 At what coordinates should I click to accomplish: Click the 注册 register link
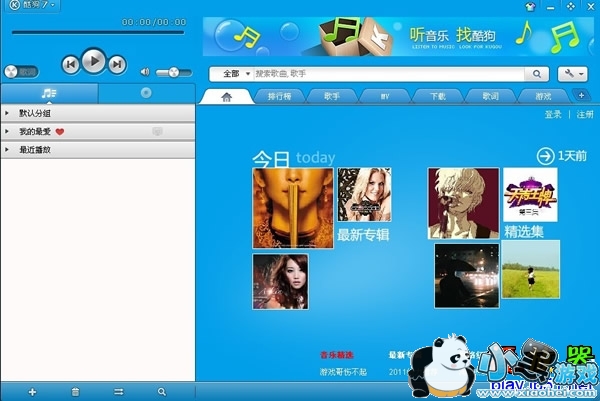[x=585, y=114]
